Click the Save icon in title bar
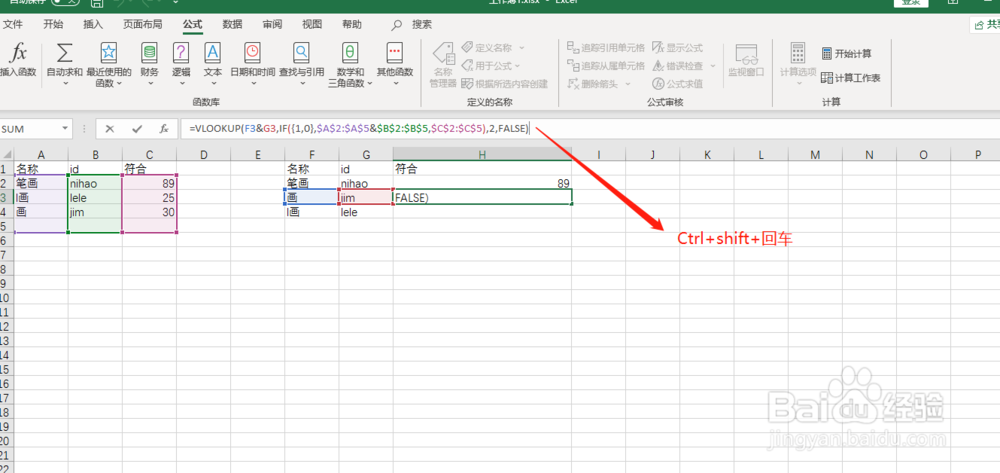 coord(97,3)
